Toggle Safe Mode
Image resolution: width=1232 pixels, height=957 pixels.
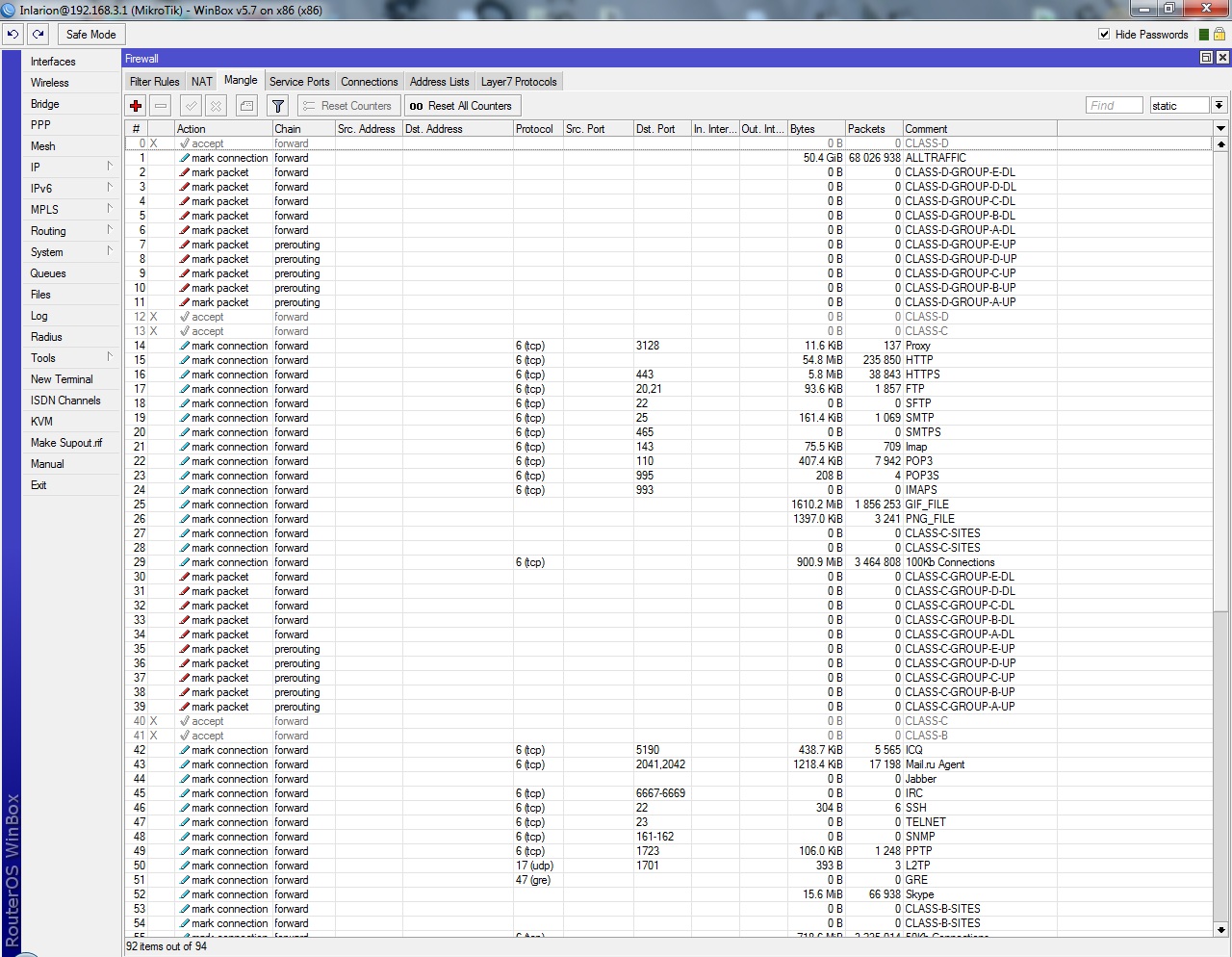[91, 34]
